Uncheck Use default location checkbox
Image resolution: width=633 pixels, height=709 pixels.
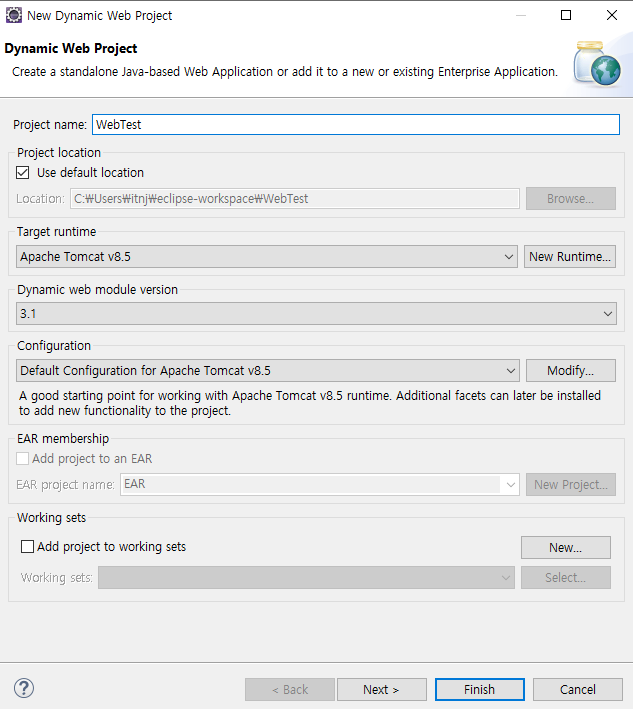[23, 173]
